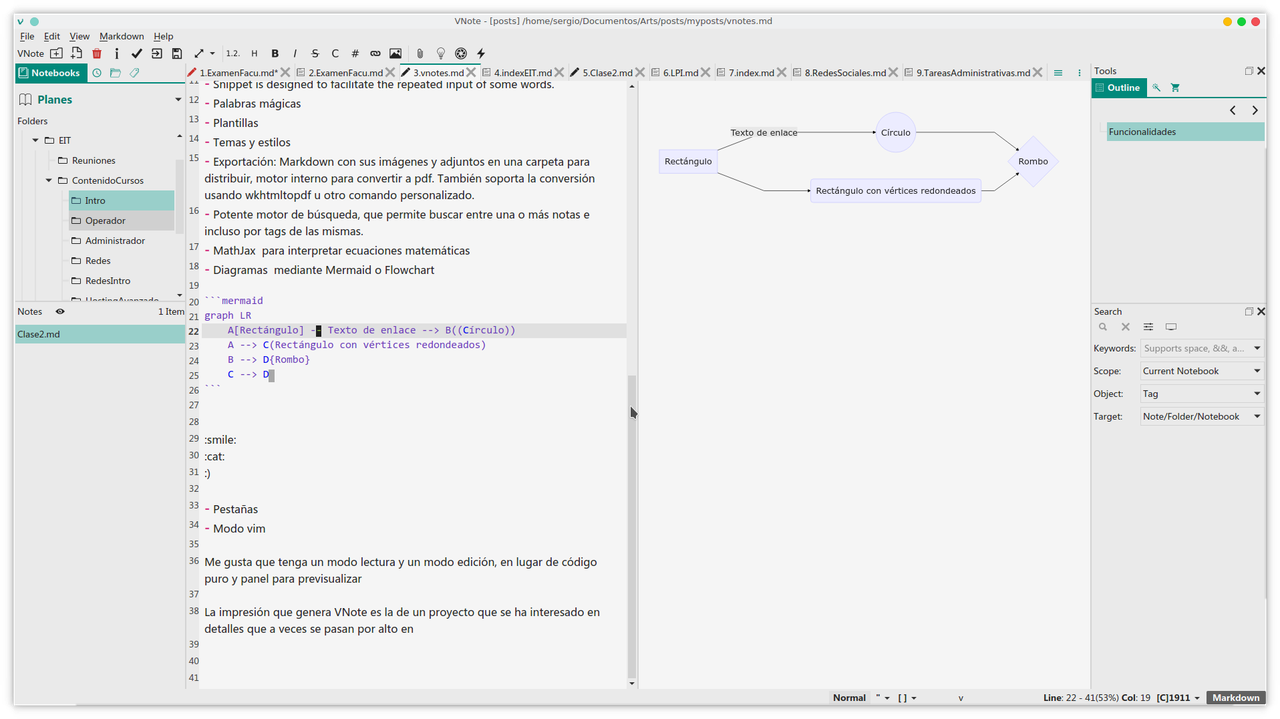Select the Administrador folder
Screen dimensions: 1280x719
[x=121, y=240]
